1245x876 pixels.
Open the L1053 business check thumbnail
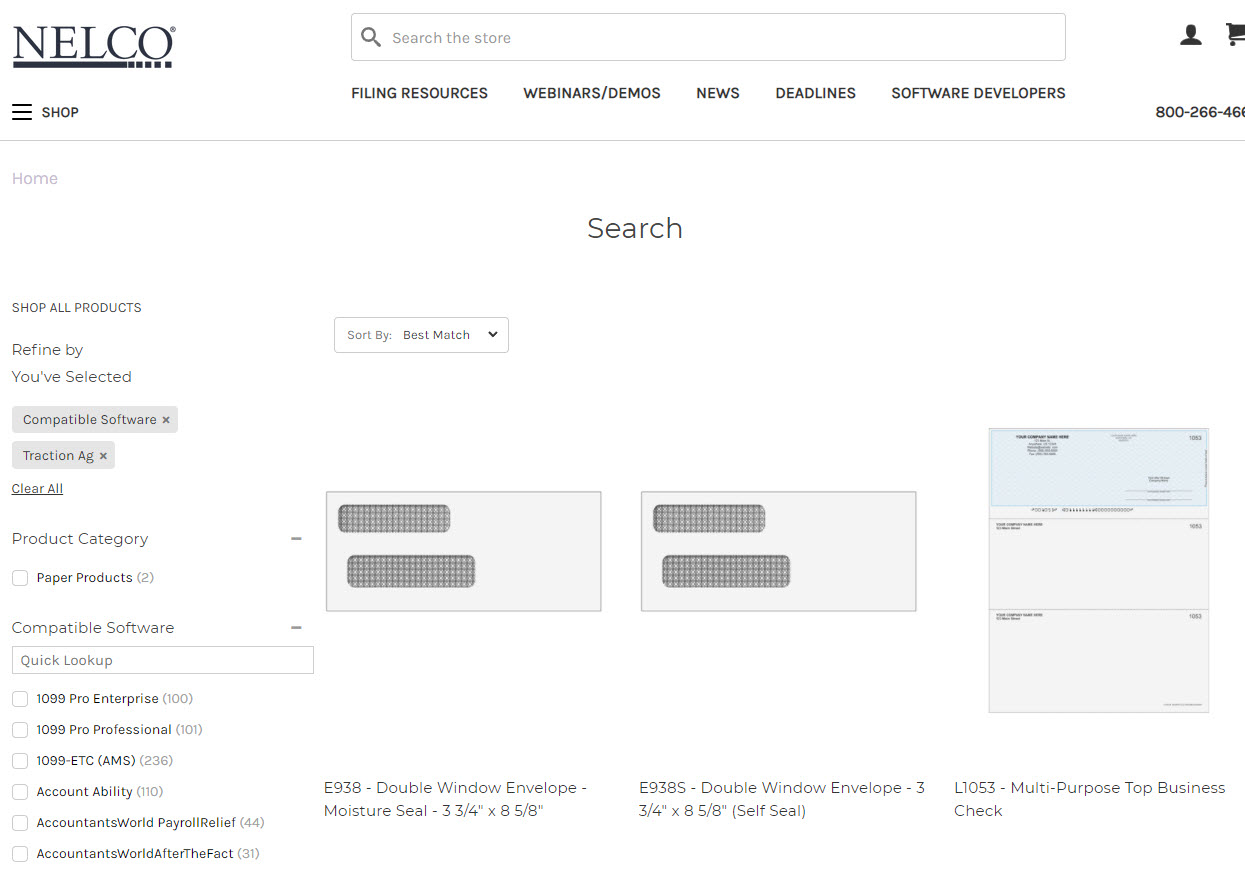click(1098, 570)
